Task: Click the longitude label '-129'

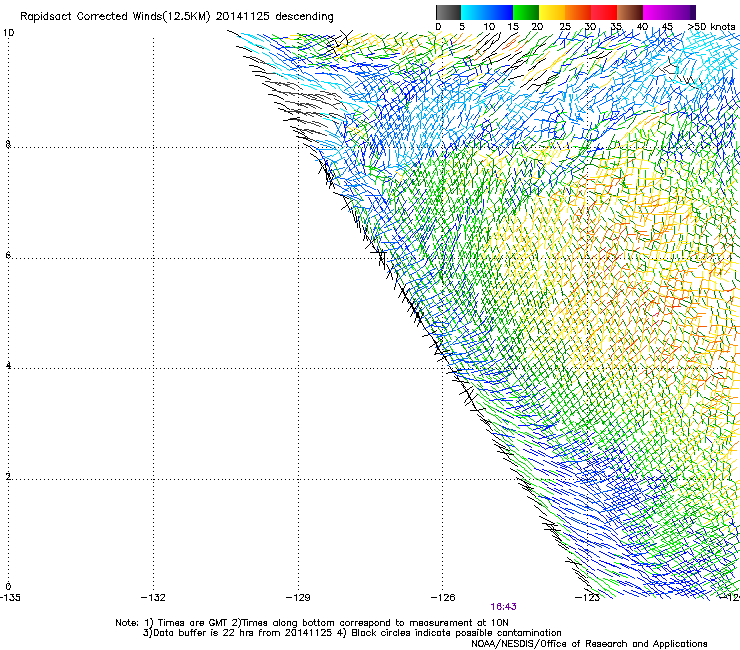Action: (298, 598)
